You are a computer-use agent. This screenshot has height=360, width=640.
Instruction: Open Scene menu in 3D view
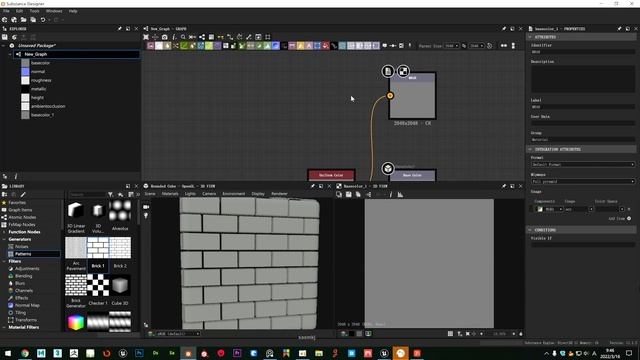click(150, 194)
